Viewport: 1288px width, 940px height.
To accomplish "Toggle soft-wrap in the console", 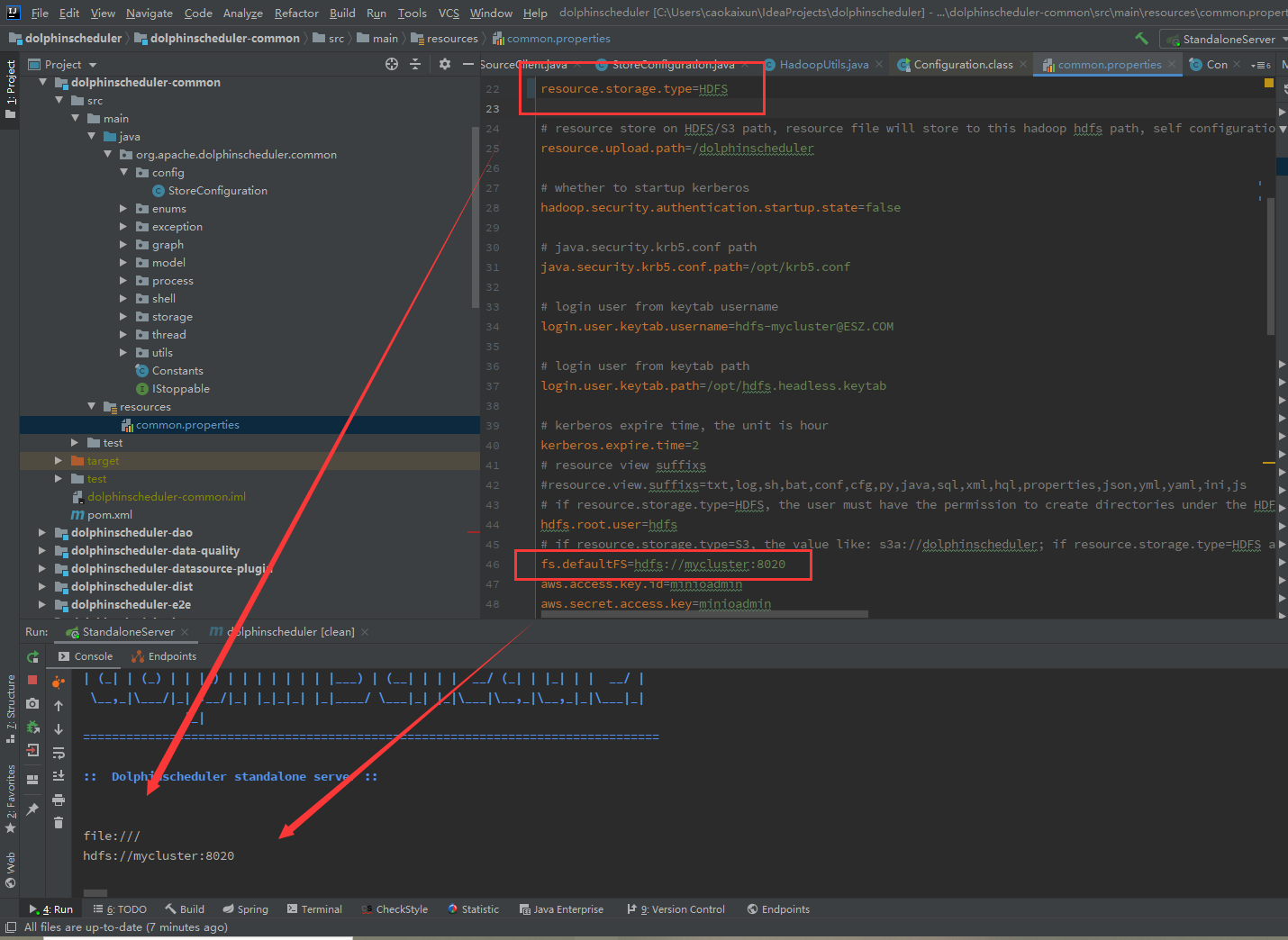I will point(59,753).
